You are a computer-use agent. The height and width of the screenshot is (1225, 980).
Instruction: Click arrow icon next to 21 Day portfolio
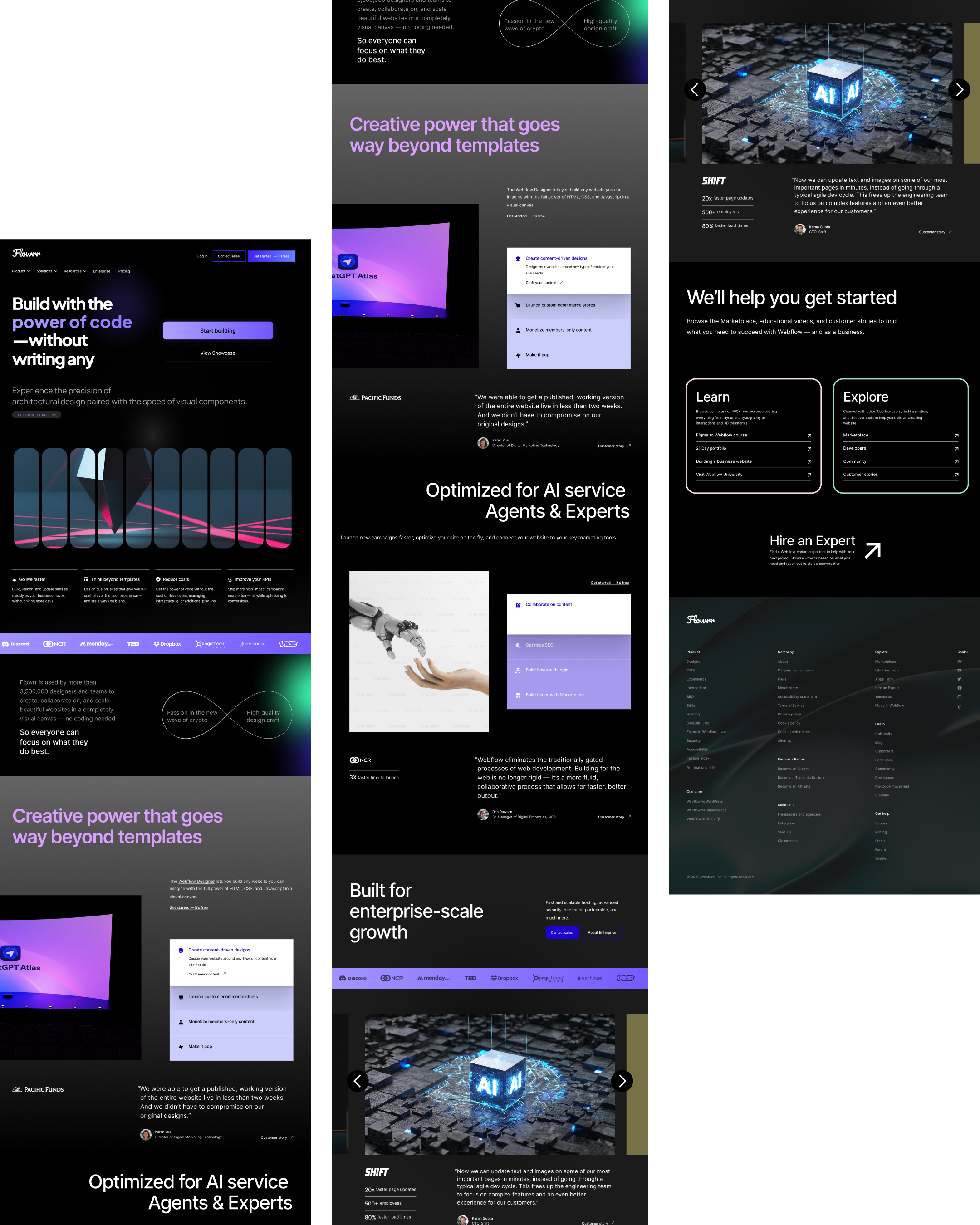click(809, 449)
